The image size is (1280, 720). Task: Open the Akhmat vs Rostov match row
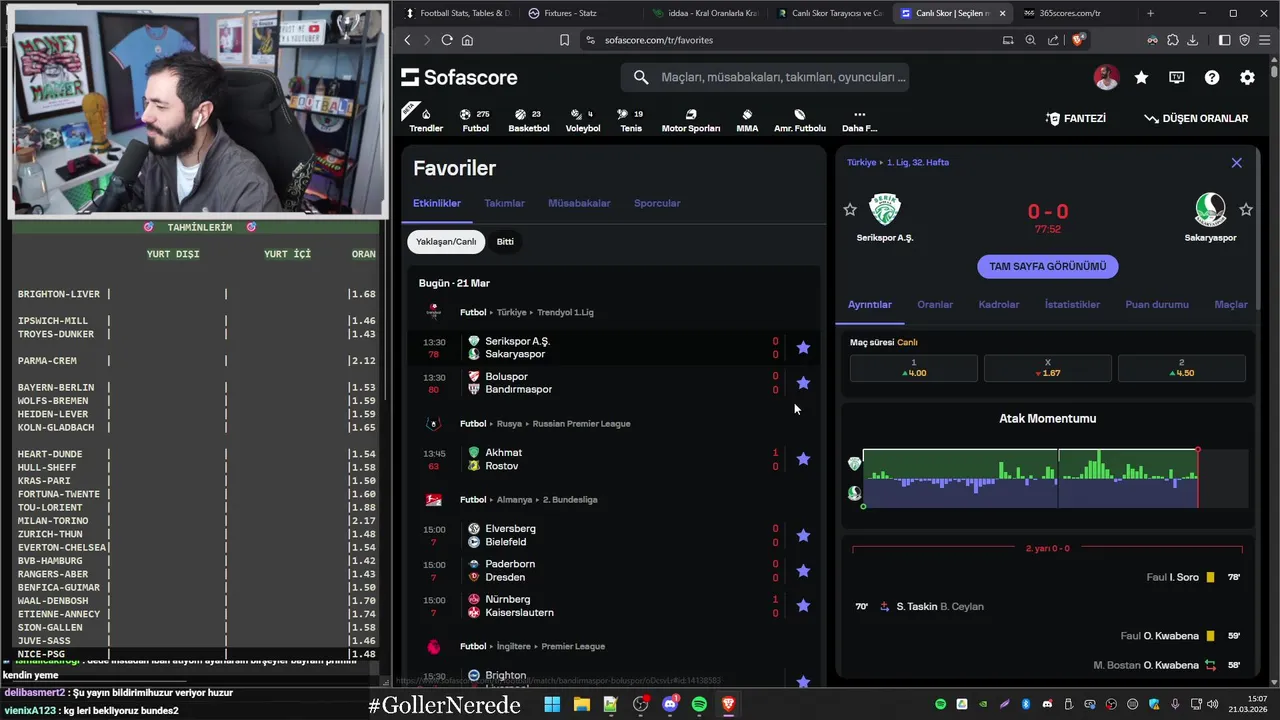613,459
